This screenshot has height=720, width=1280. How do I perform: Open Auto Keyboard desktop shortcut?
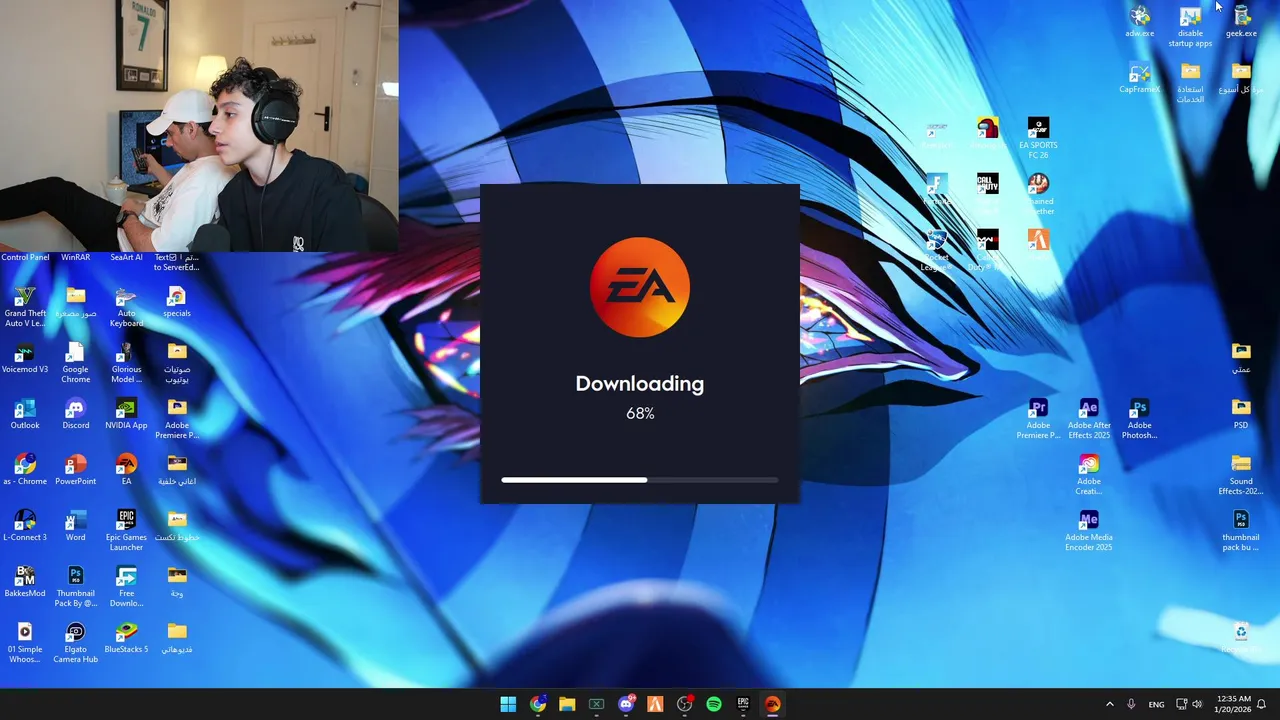[126, 306]
